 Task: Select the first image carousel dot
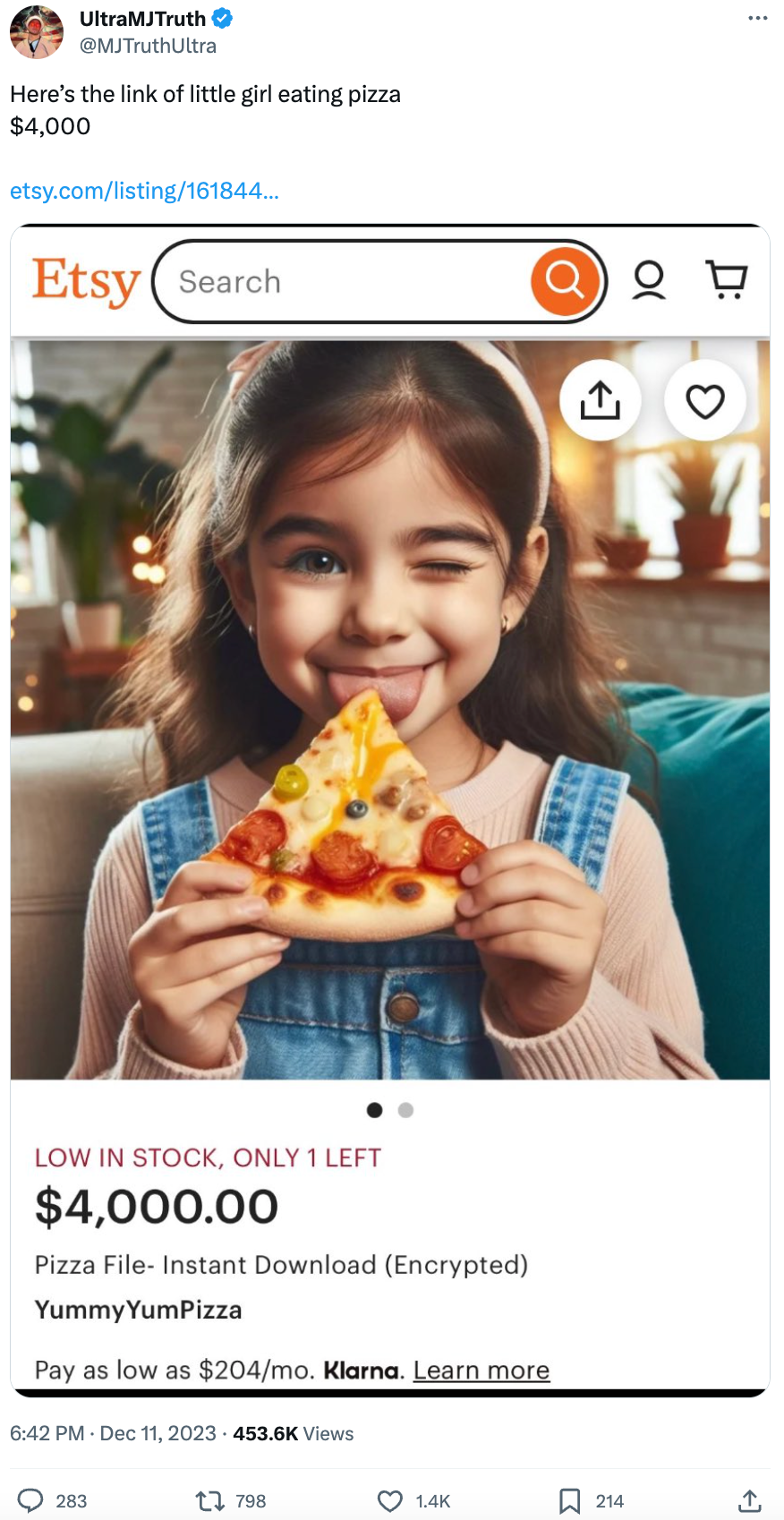375,1110
